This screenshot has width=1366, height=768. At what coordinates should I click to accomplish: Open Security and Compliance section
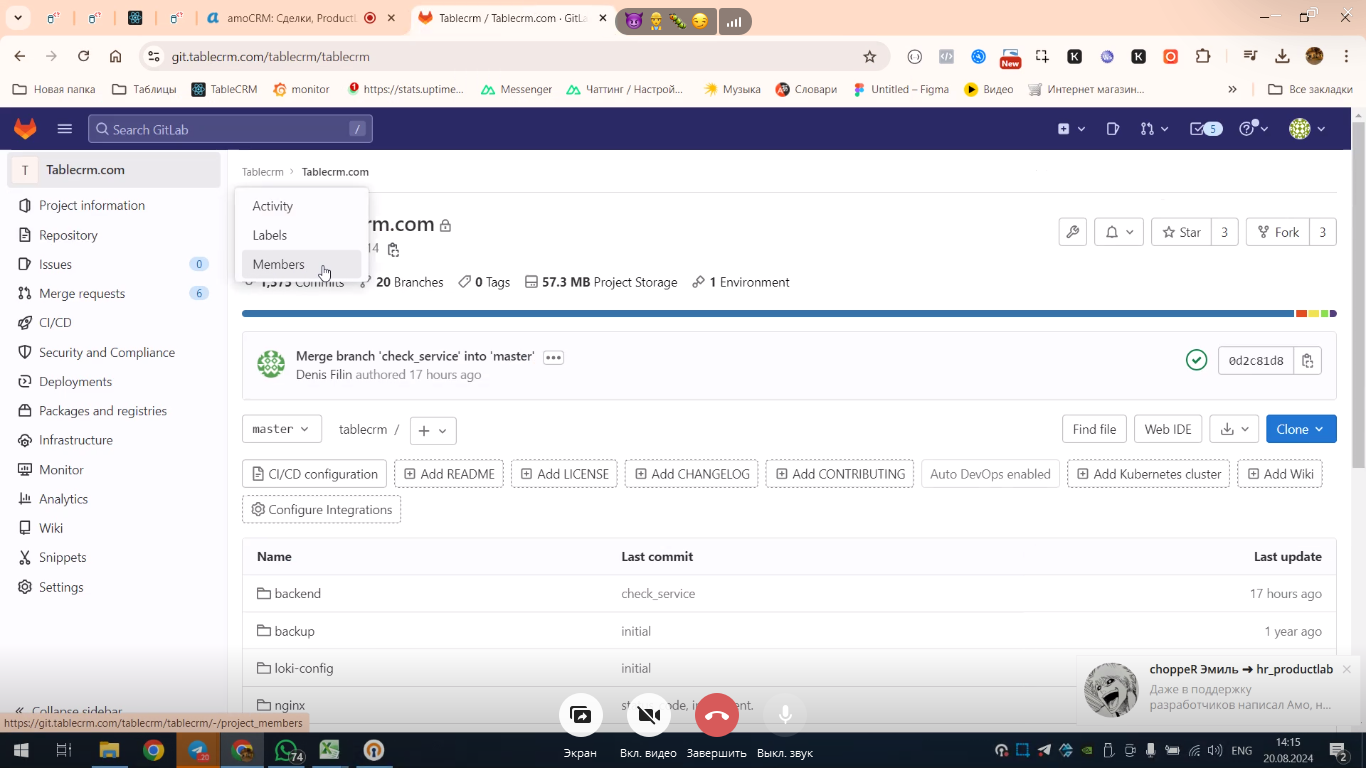point(114,352)
